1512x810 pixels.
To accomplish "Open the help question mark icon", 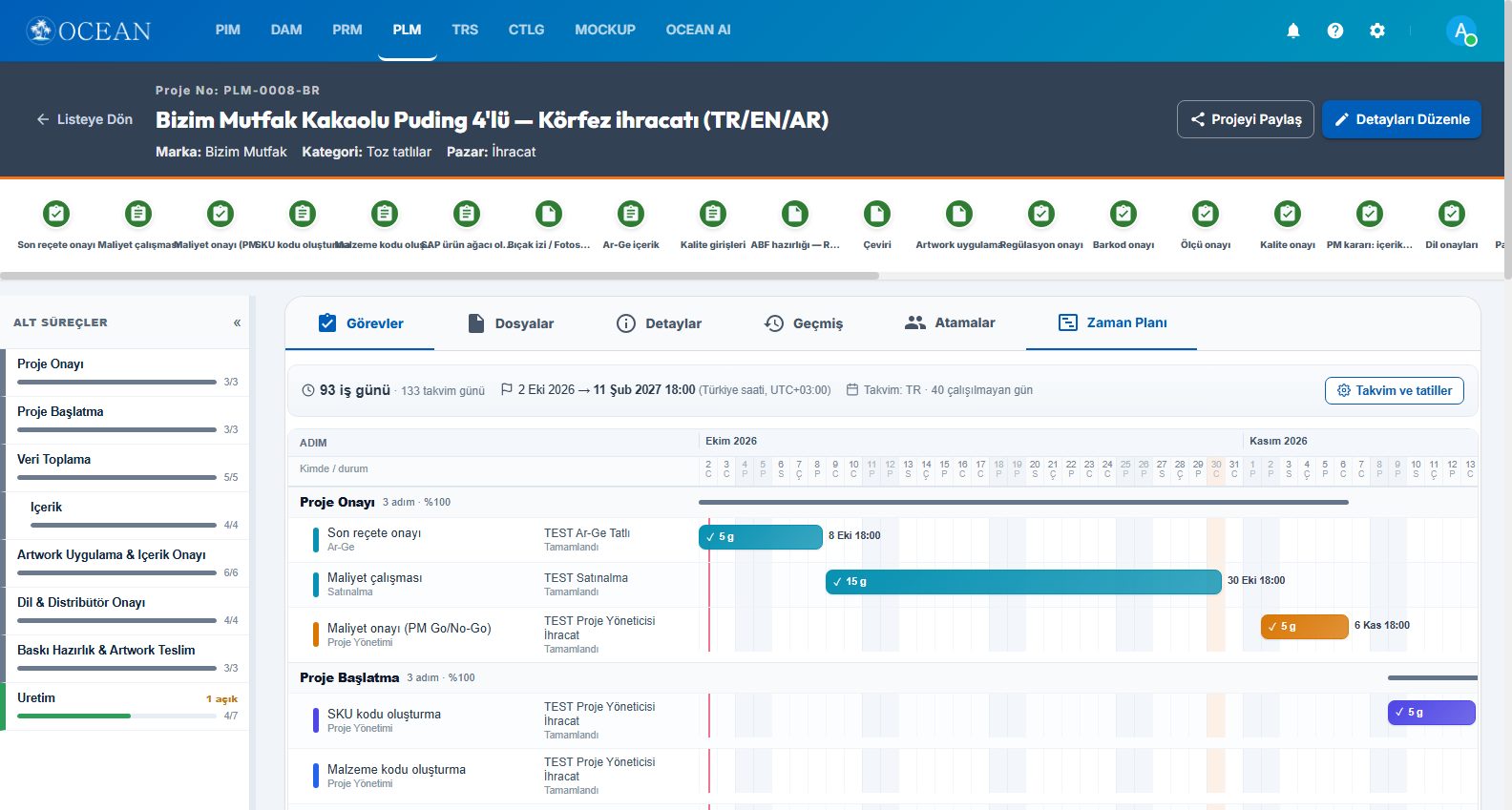I will (1335, 31).
